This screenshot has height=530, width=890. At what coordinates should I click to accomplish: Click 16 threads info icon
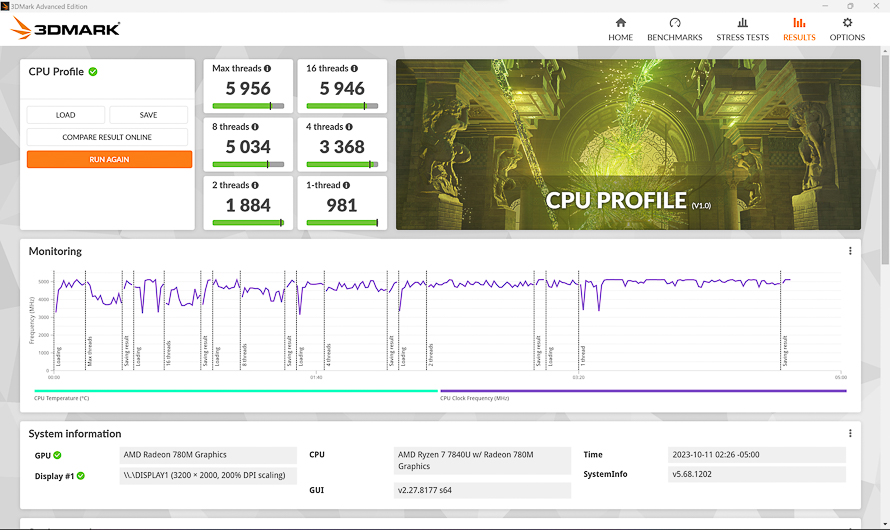click(354, 68)
